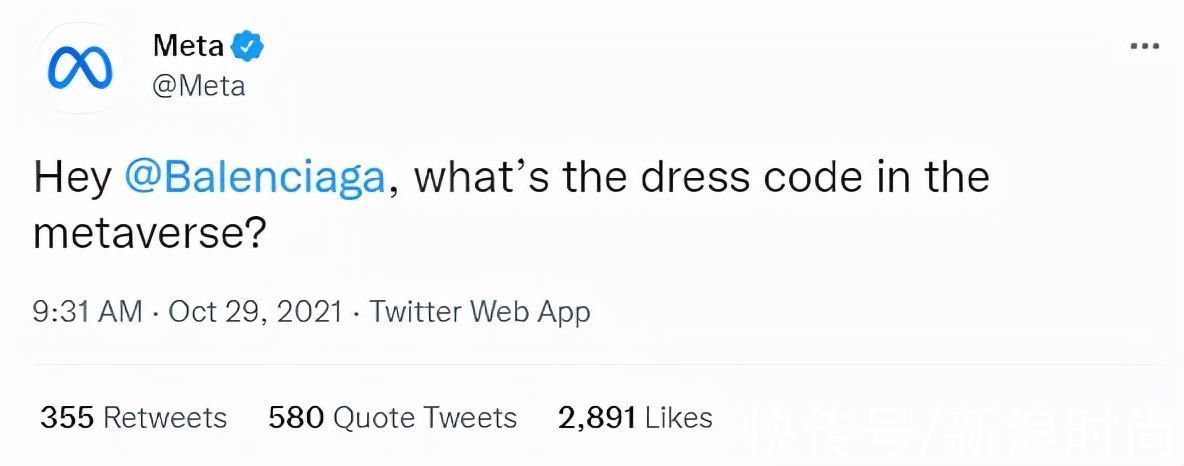Image resolution: width=1184 pixels, height=466 pixels.
Task: Click the number 355 retweet count
Action: [x=67, y=418]
